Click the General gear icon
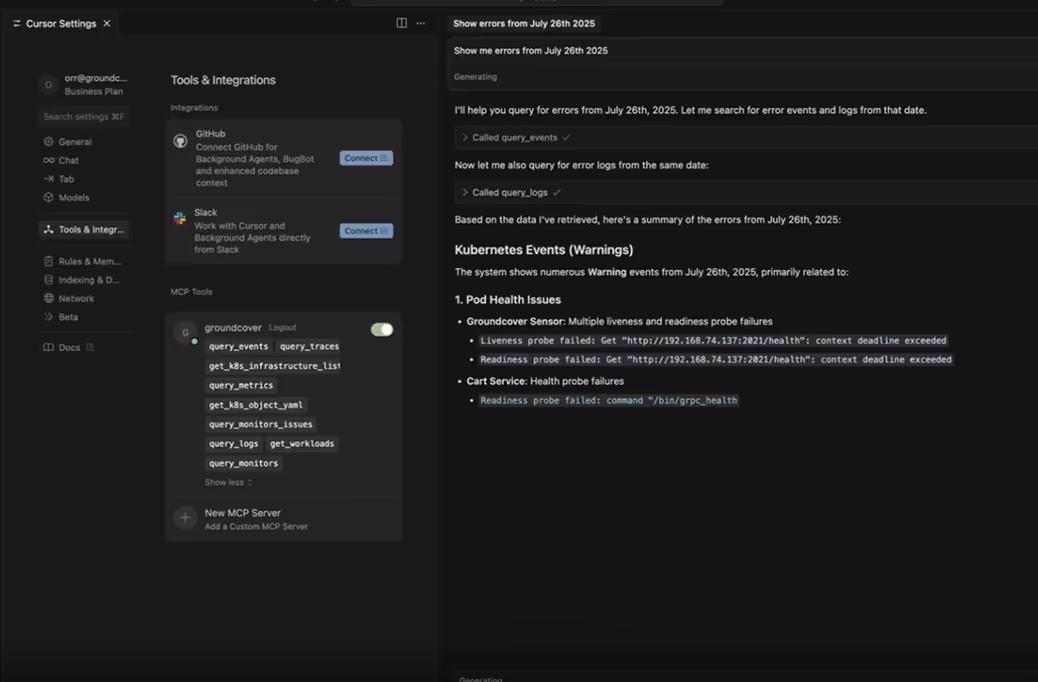Screen dimensions: 1038x682 pyautogui.click(x=48, y=142)
